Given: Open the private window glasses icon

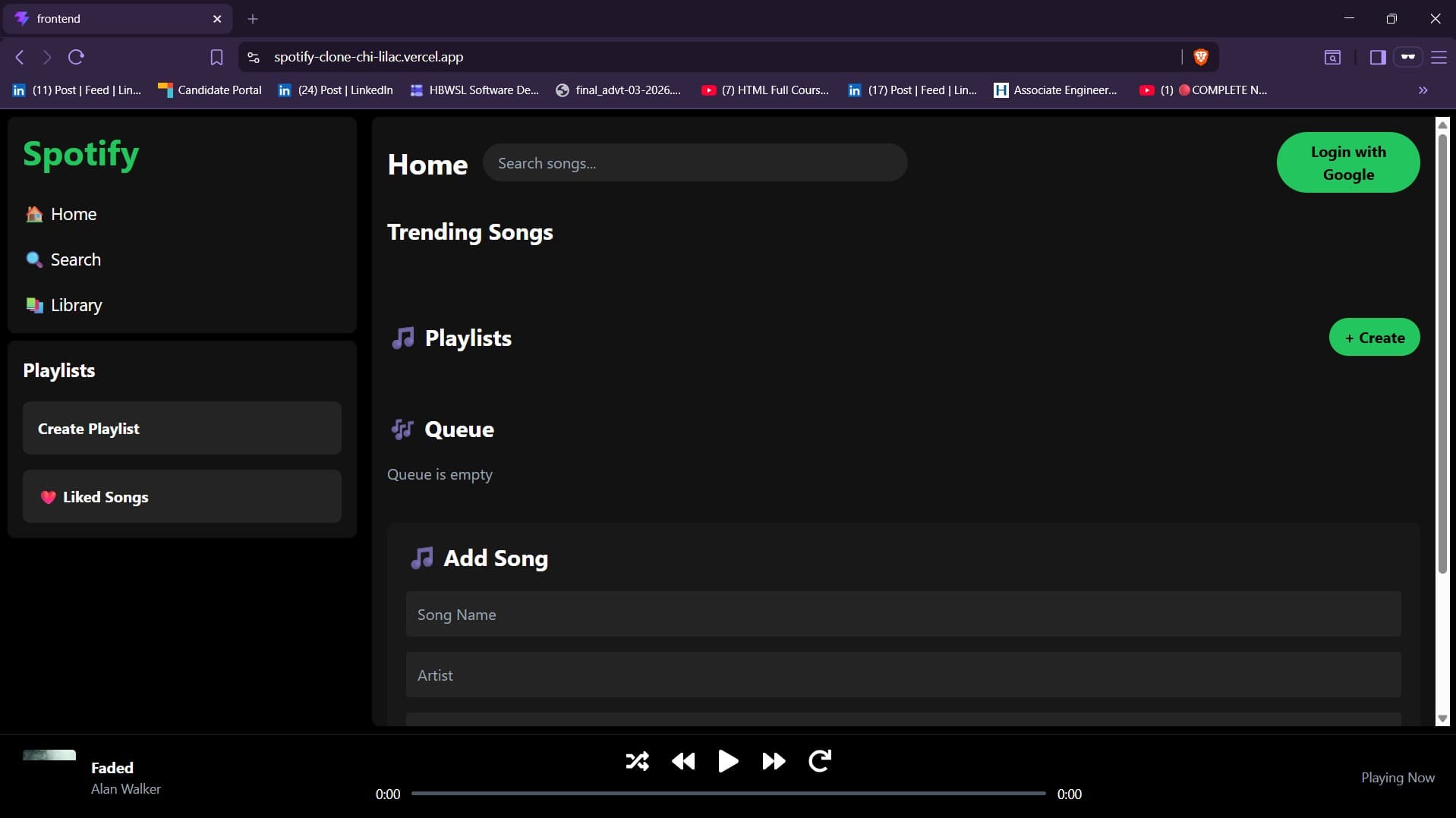Looking at the screenshot, I should (1408, 57).
